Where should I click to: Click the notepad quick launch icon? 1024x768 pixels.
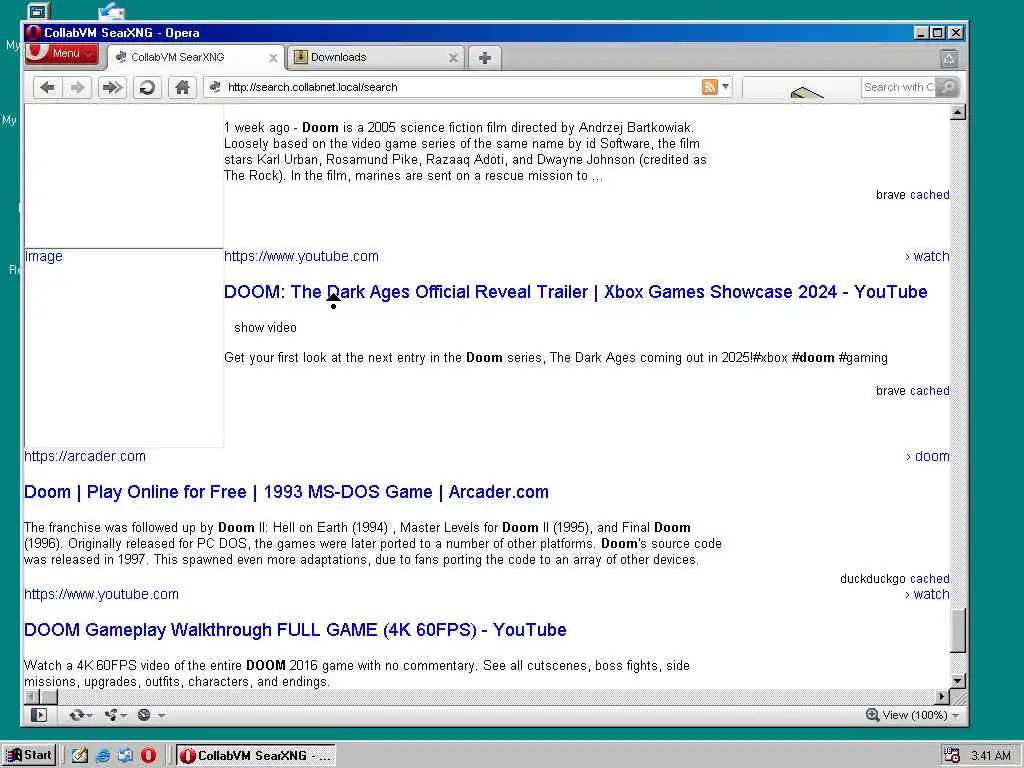click(80, 756)
